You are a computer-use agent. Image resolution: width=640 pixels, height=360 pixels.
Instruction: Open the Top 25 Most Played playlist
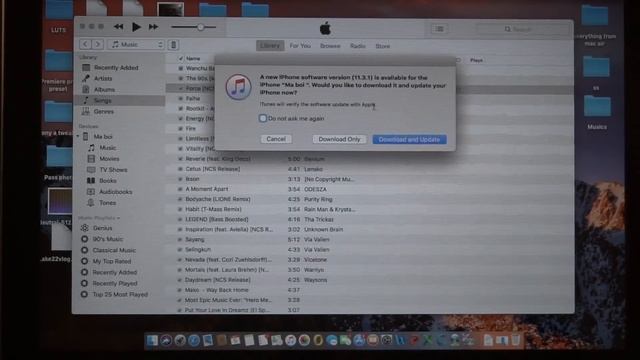(x=120, y=294)
